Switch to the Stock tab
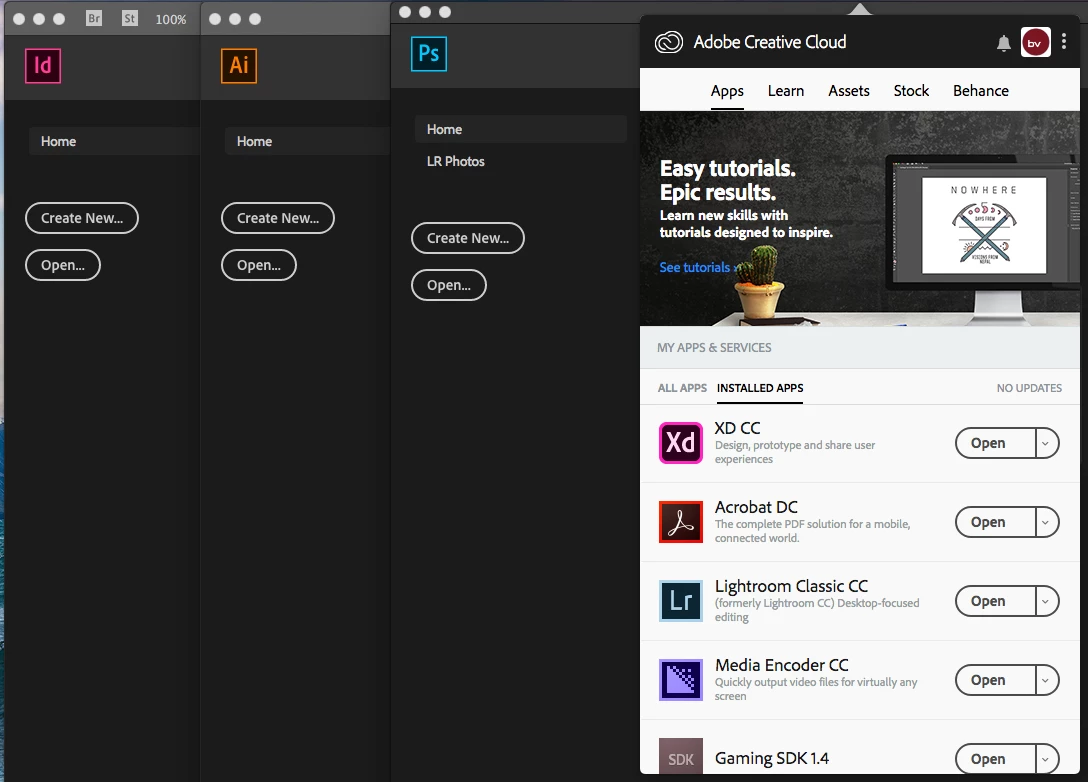 (x=911, y=91)
